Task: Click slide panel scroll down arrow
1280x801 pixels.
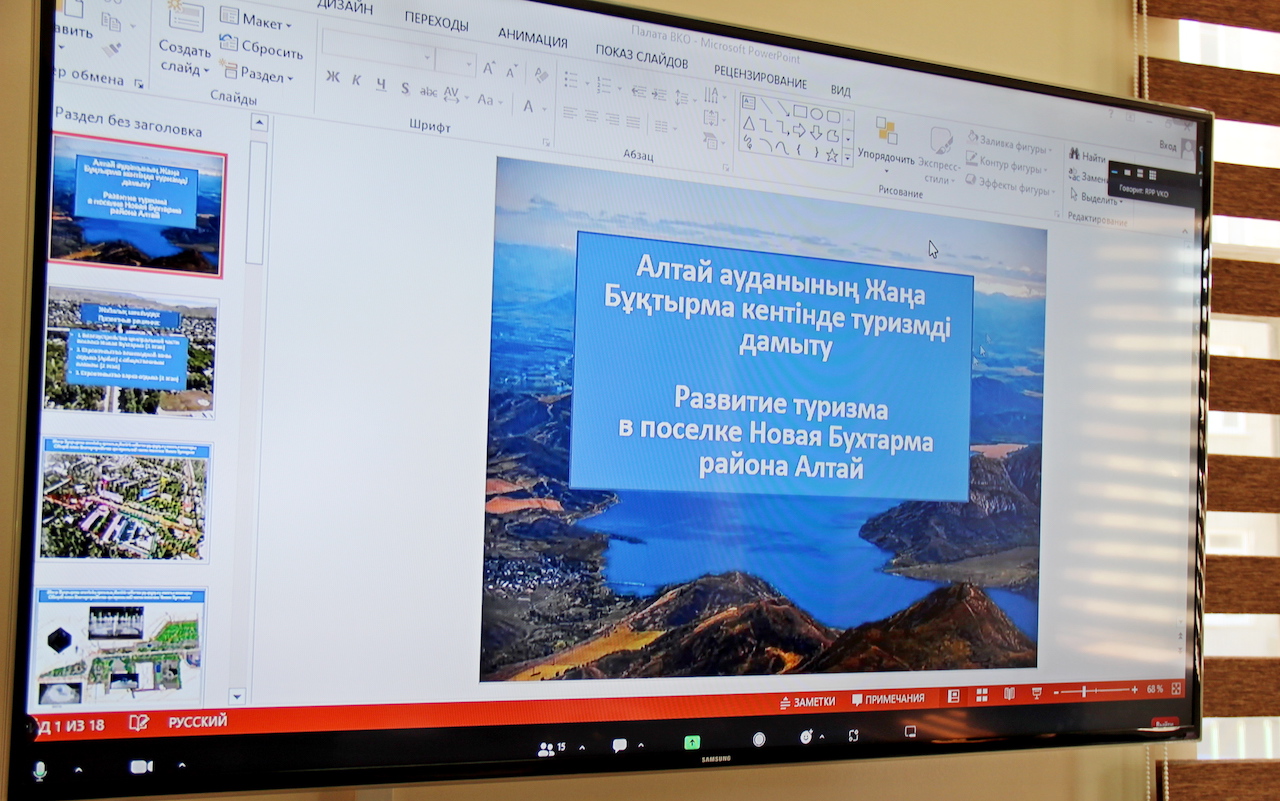Action: click(237, 696)
